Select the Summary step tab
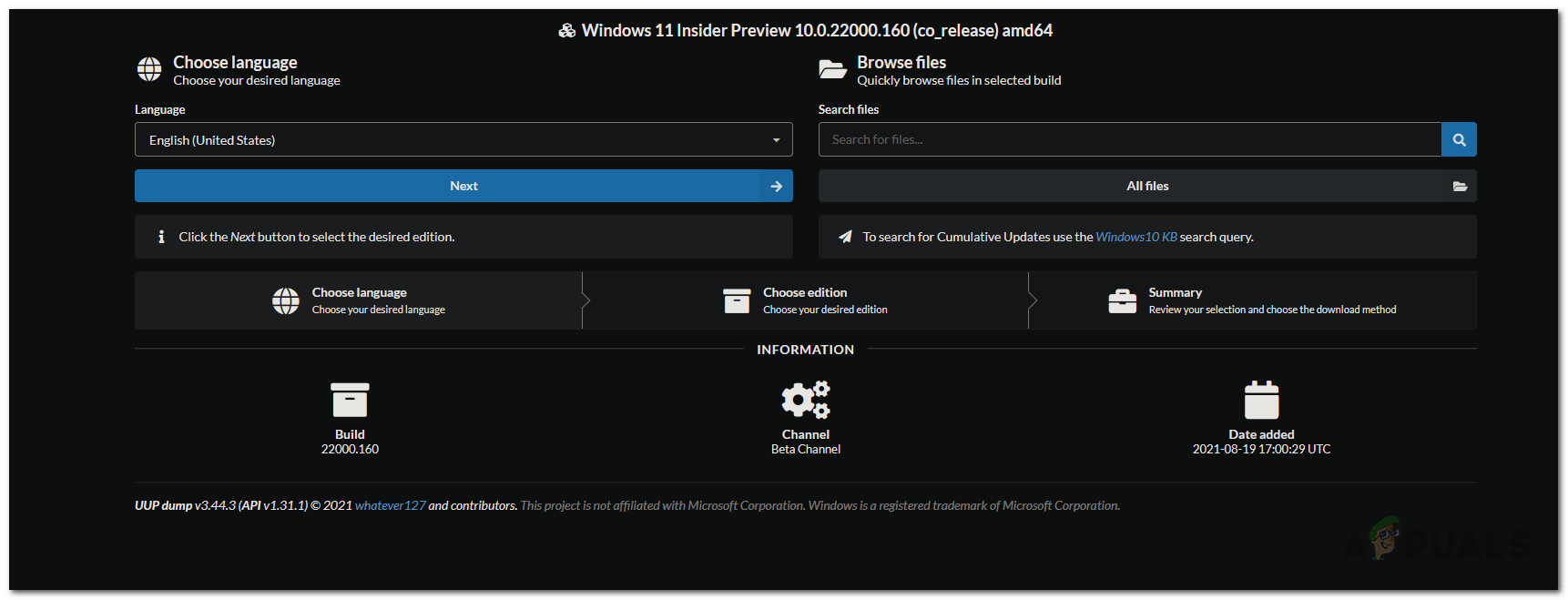 click(1252, 300)
